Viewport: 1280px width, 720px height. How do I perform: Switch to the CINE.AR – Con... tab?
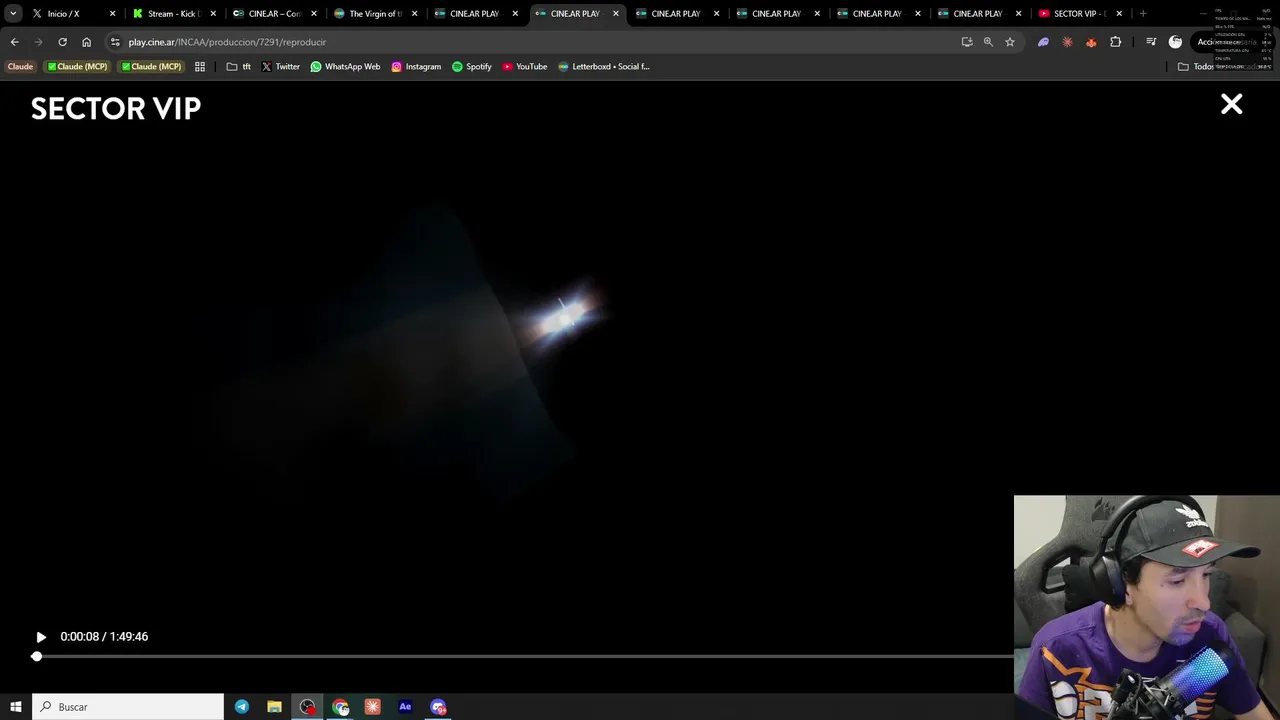[274, 14]
